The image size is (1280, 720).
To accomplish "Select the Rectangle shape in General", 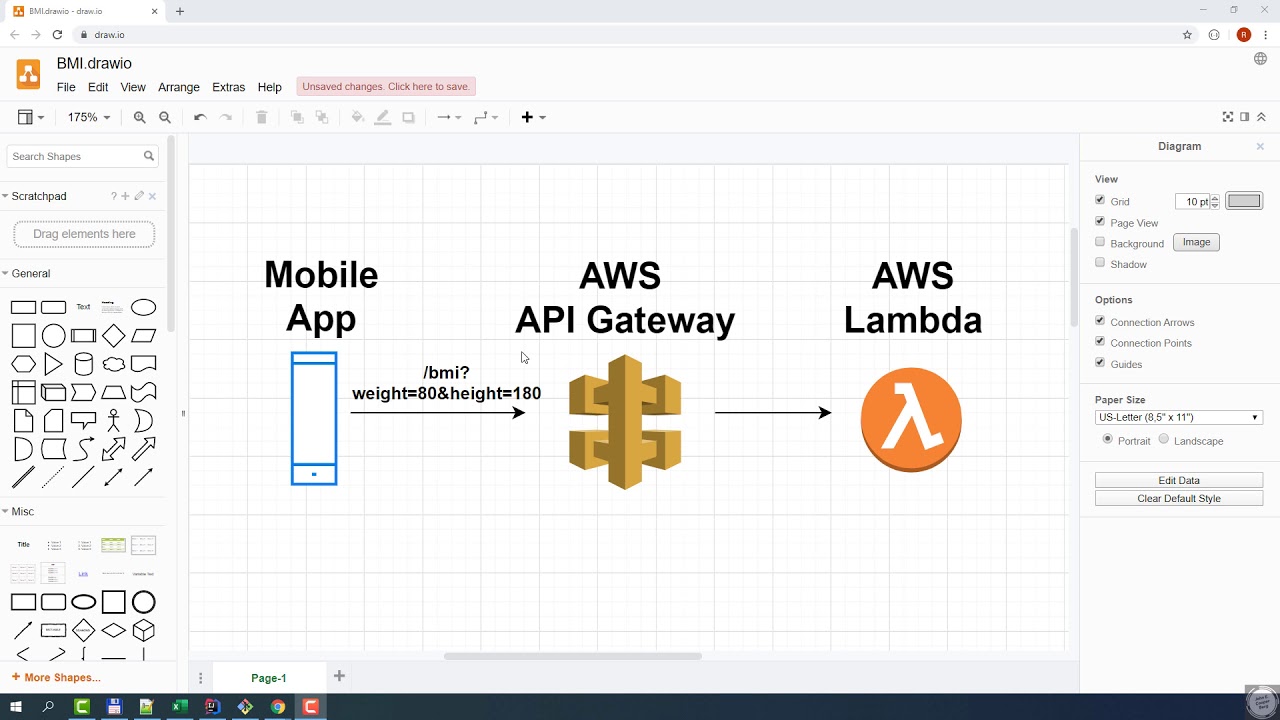I will click(23, 307).
